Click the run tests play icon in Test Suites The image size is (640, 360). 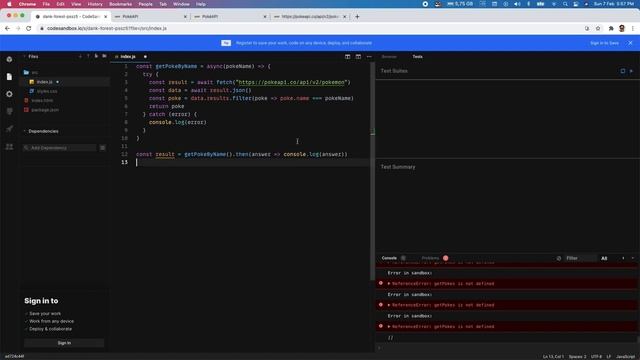click(x=631, y=71)
